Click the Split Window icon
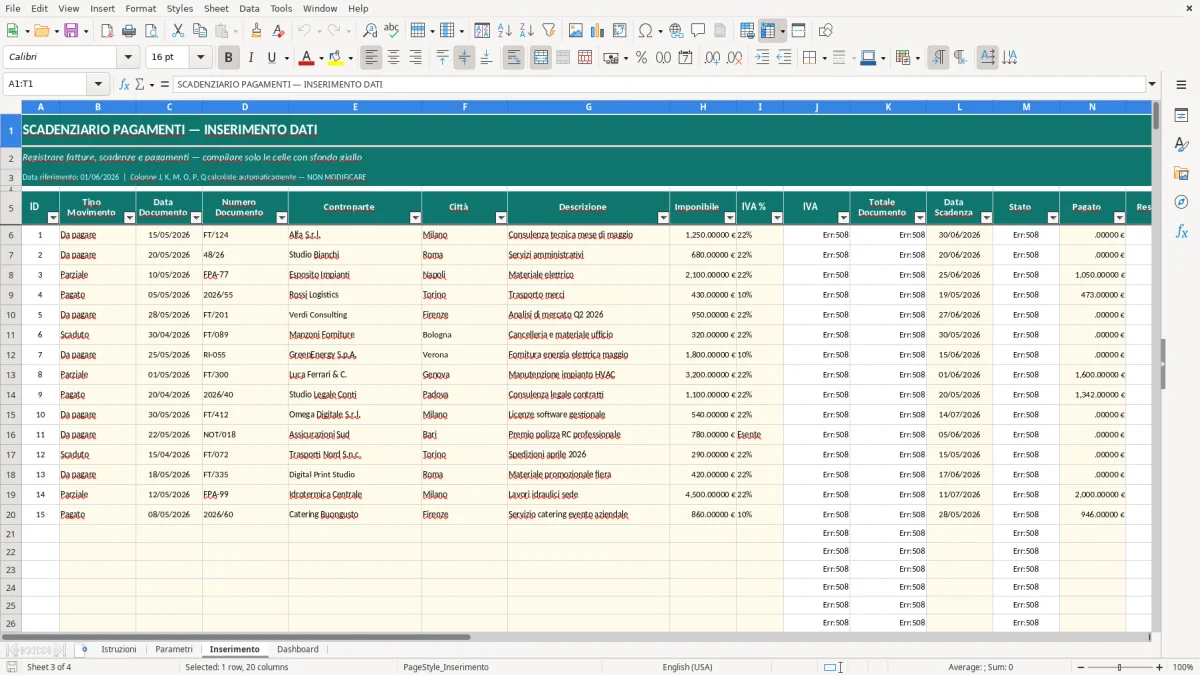This screenshot has height=675, width=1200. pos(798,31)
